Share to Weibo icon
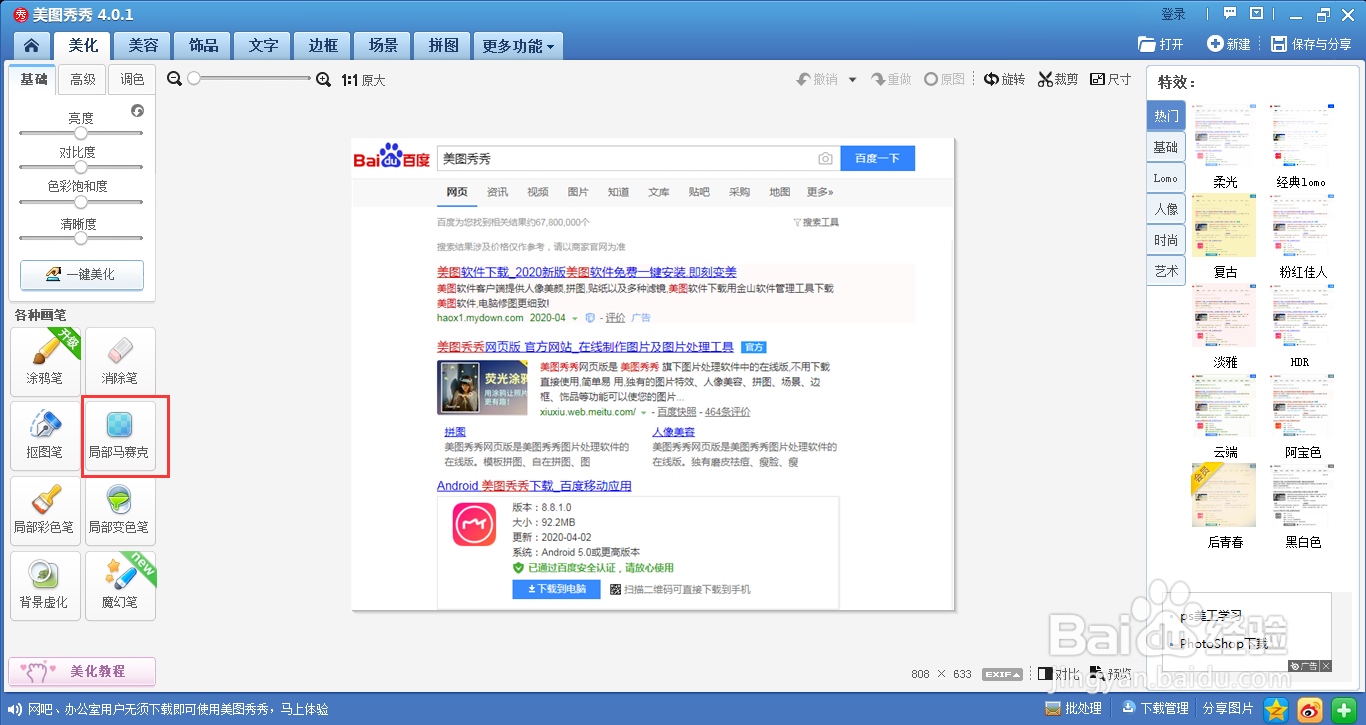 point(1310,709)
